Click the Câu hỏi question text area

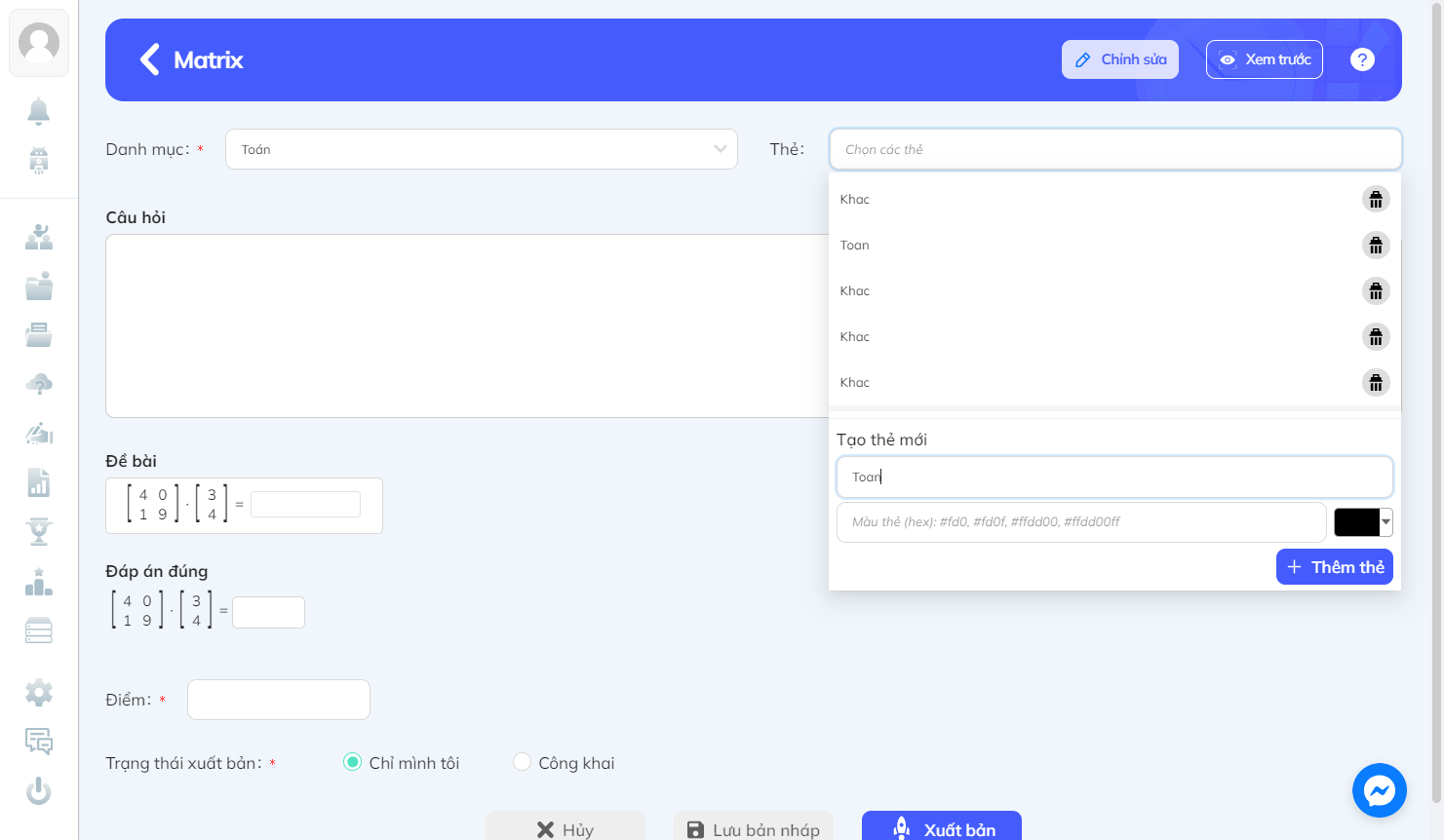click(x=467, y=325)
